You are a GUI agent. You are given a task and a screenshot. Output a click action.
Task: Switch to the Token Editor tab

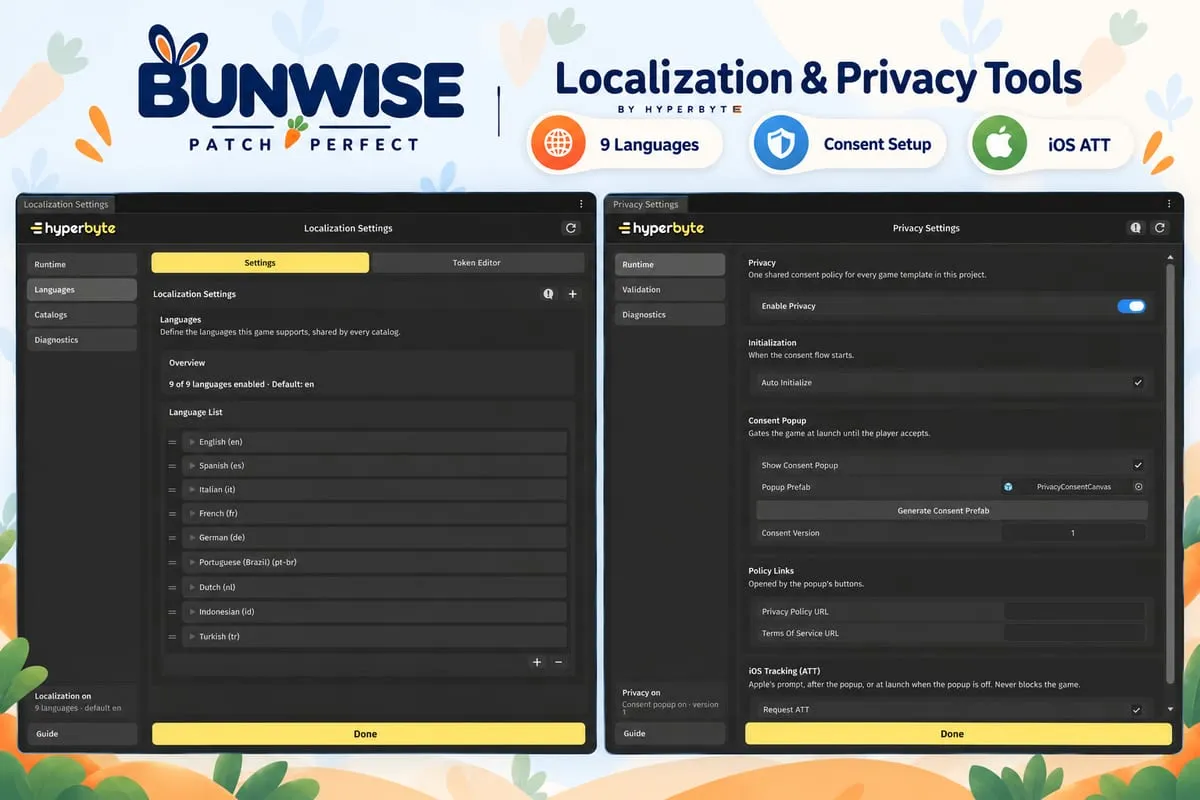[477, 263]
